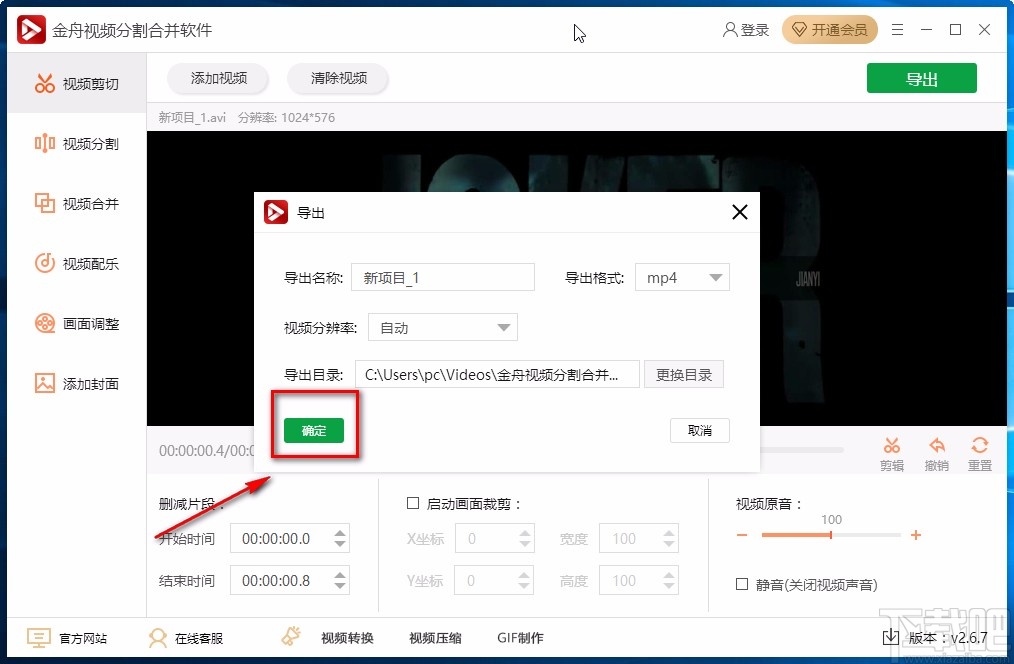This screenshot has width=1014, height=664.
Task: Edit the 导出名称 text field
Action: tap(443, 277)
